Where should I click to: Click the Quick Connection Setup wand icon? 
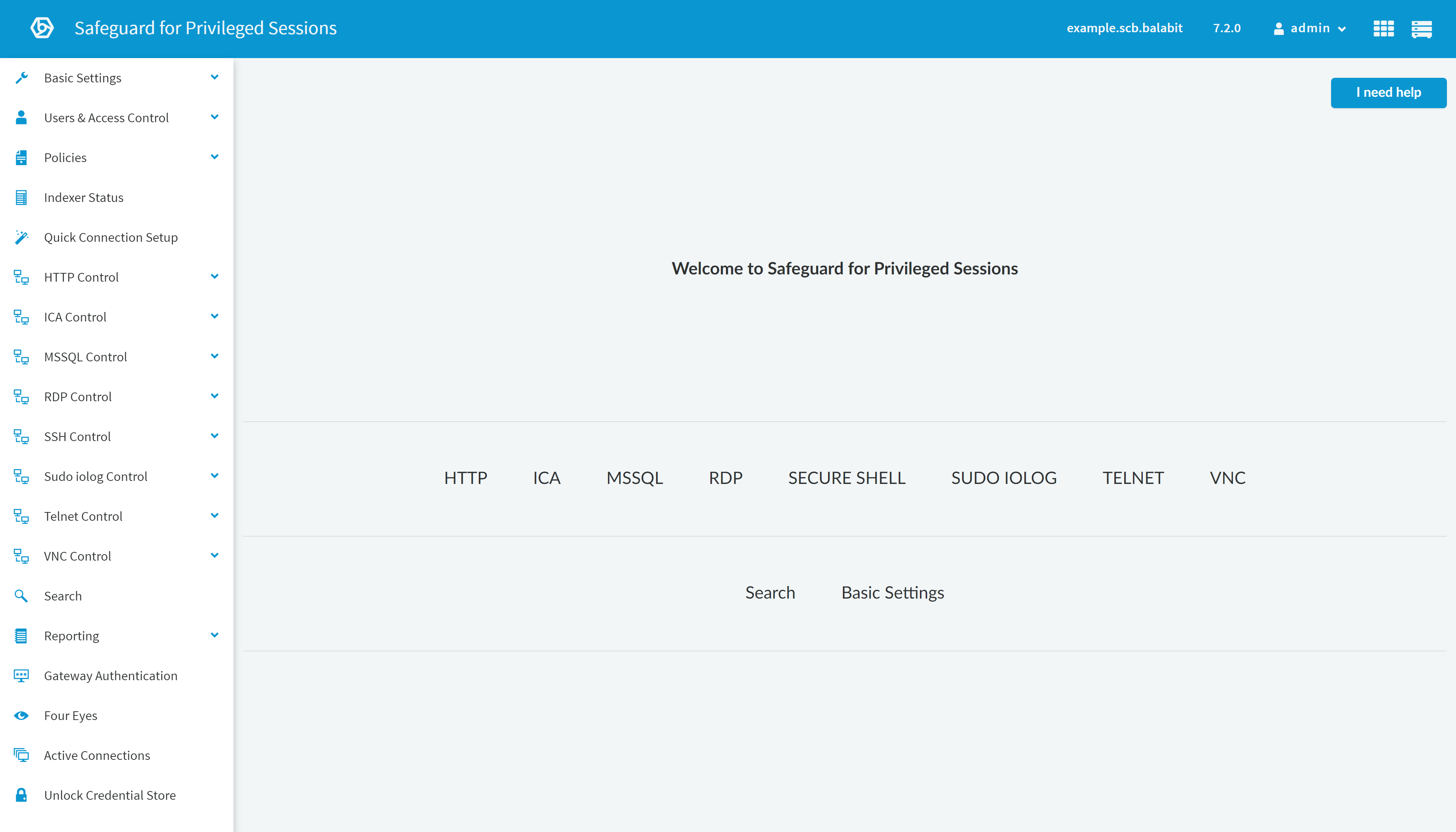click(x=21, y=237)
